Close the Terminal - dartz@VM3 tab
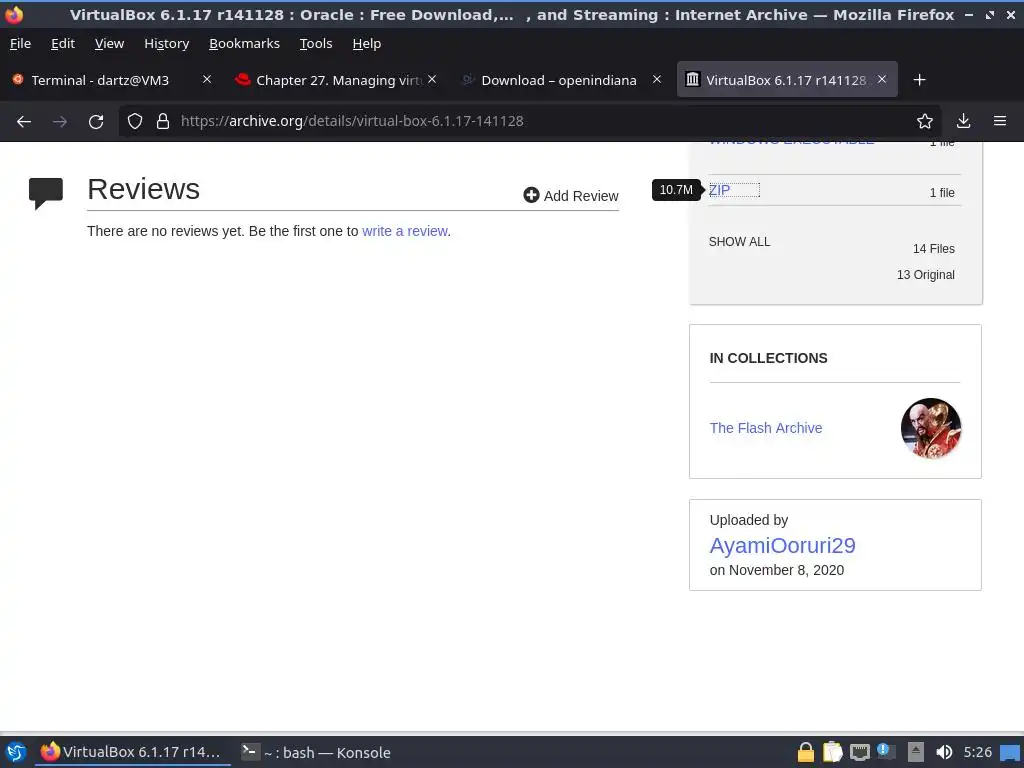Screen dimensions: 1024x768 [207, 79]
